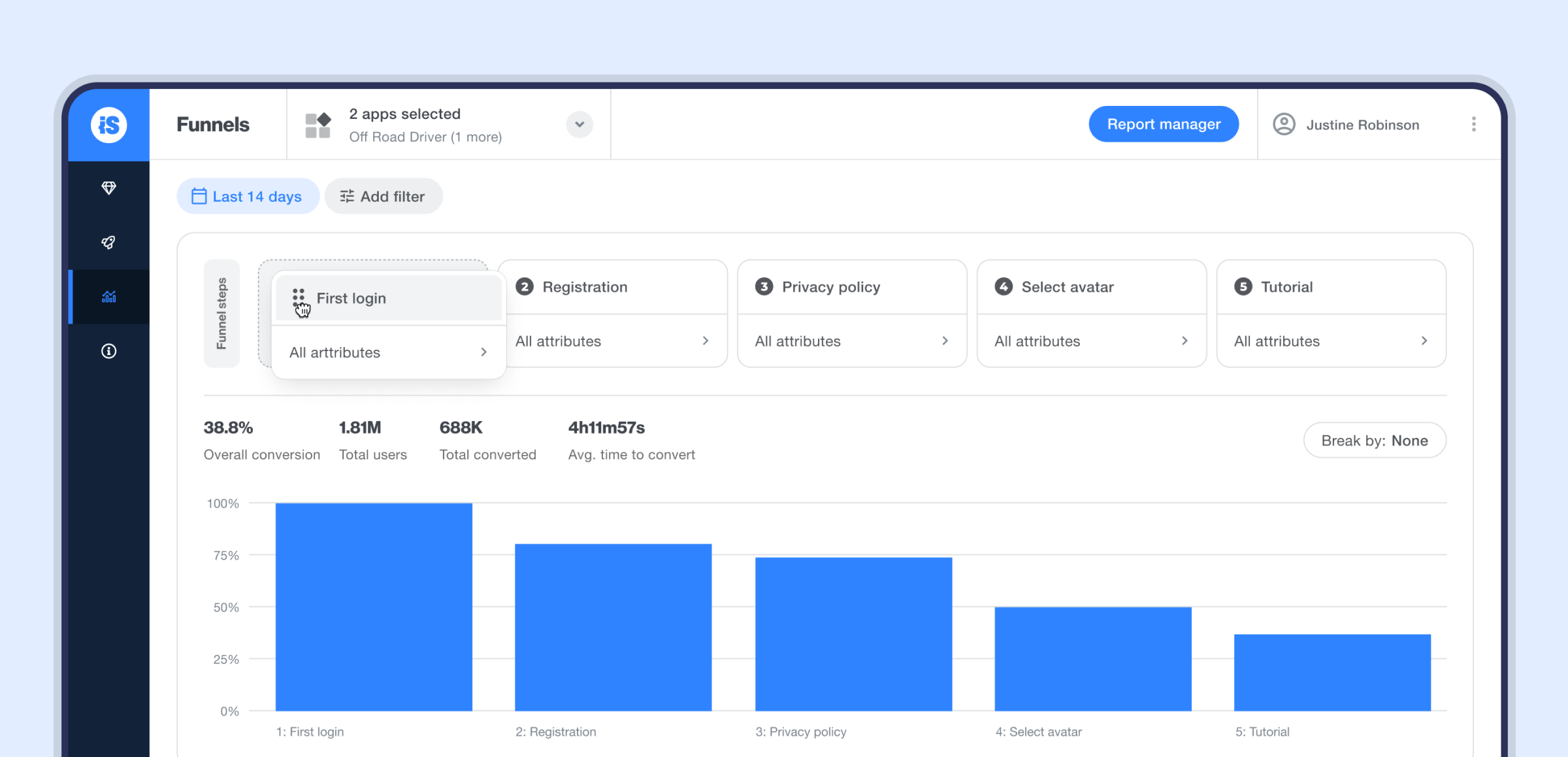
Task: Click the 688K Total converted value
Action: click(x=461, y=428)
